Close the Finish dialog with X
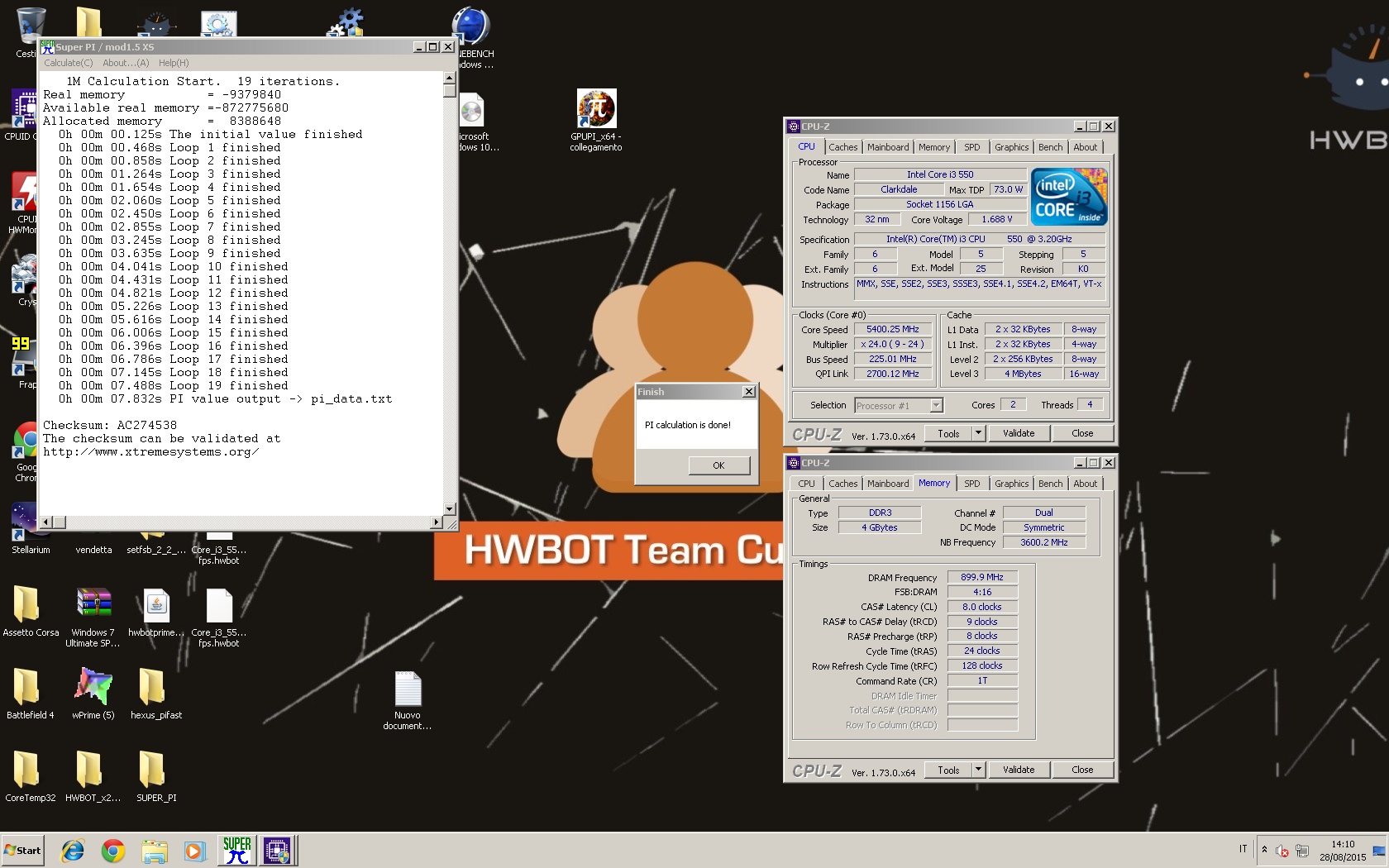This screenshot has height=868, width=1389. point(748,392)
